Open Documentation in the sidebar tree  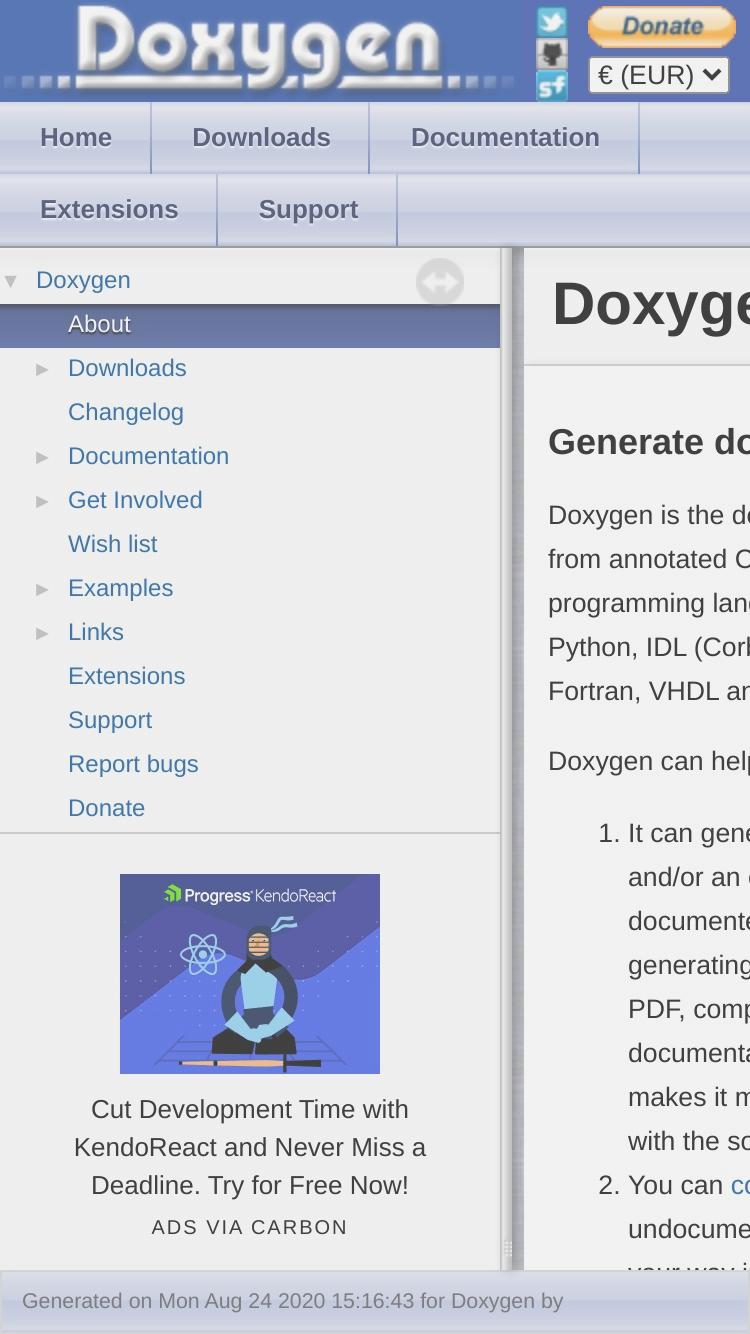click(148, 456)
